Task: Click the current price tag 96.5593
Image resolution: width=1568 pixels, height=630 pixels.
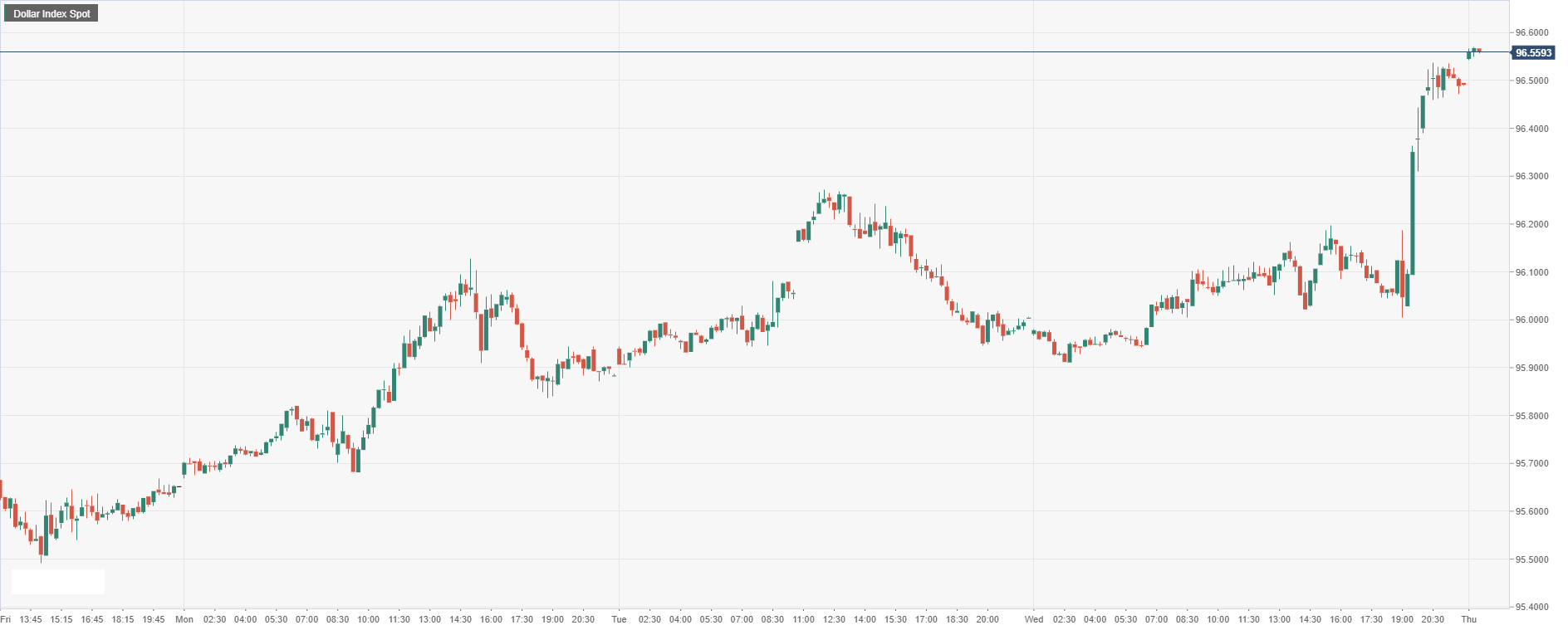Action: [1532, 52]
